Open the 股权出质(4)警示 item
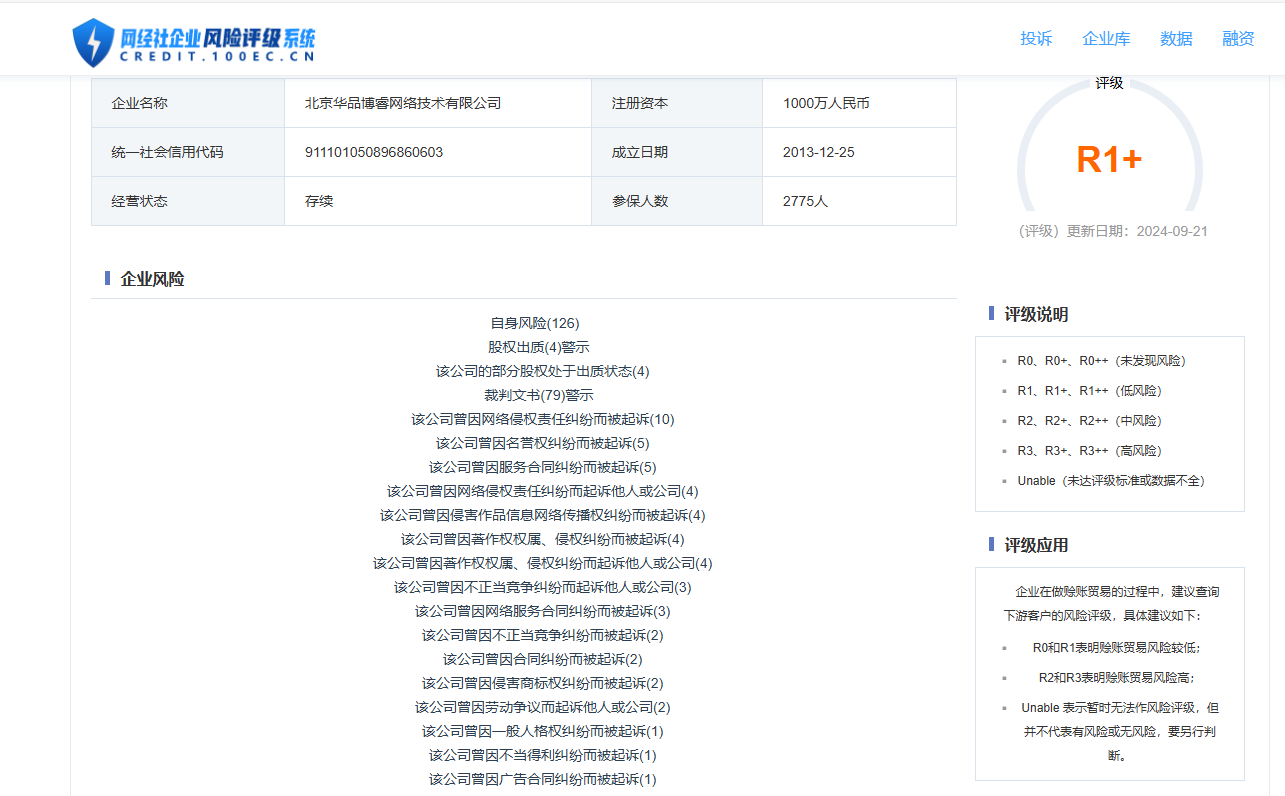Image resolution: width=1285 pixels, height=796 pixels. coord(539,347)
